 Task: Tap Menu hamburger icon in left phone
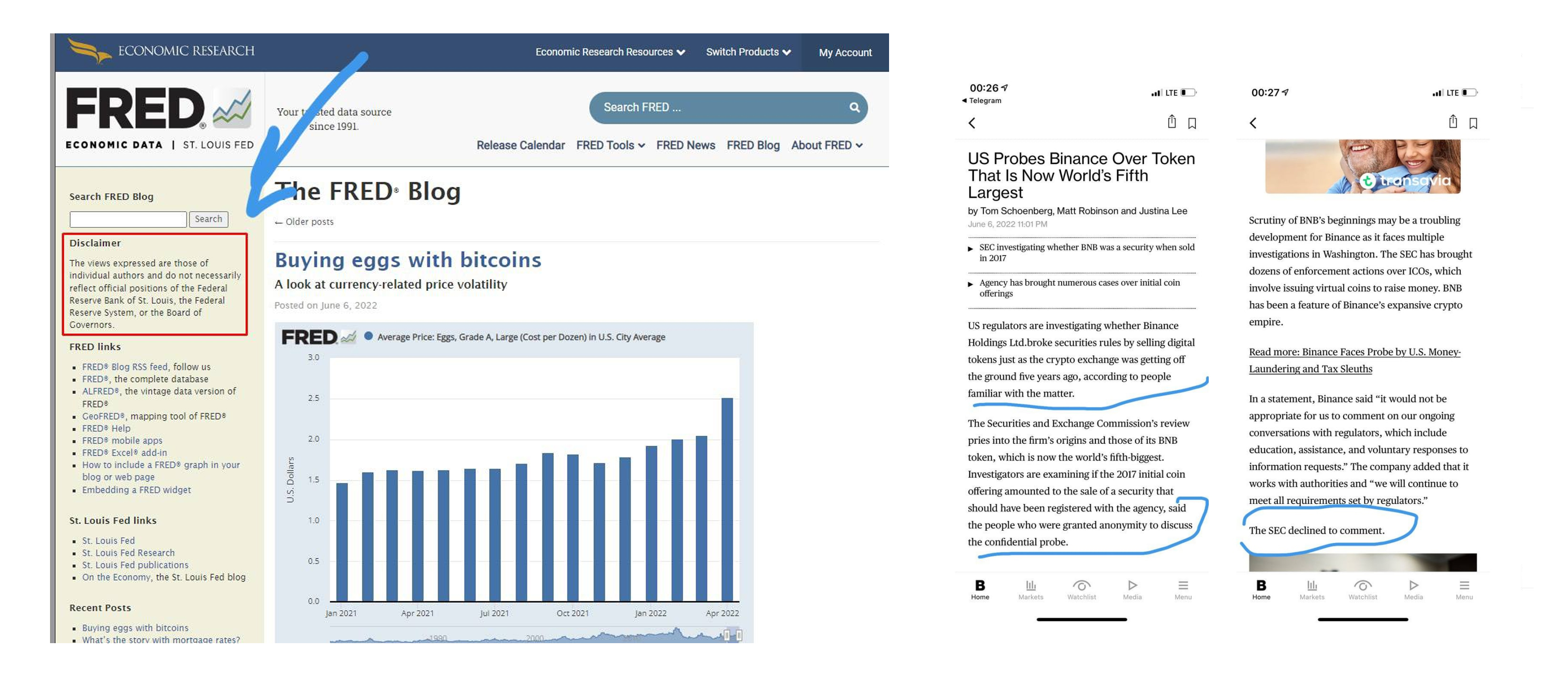coord(1183,589)
